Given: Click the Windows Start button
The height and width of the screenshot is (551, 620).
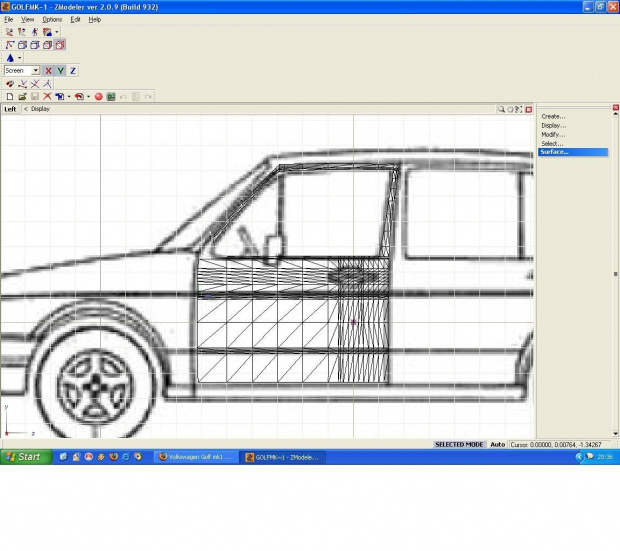Looking at the screenshot, I should [23, 457].
